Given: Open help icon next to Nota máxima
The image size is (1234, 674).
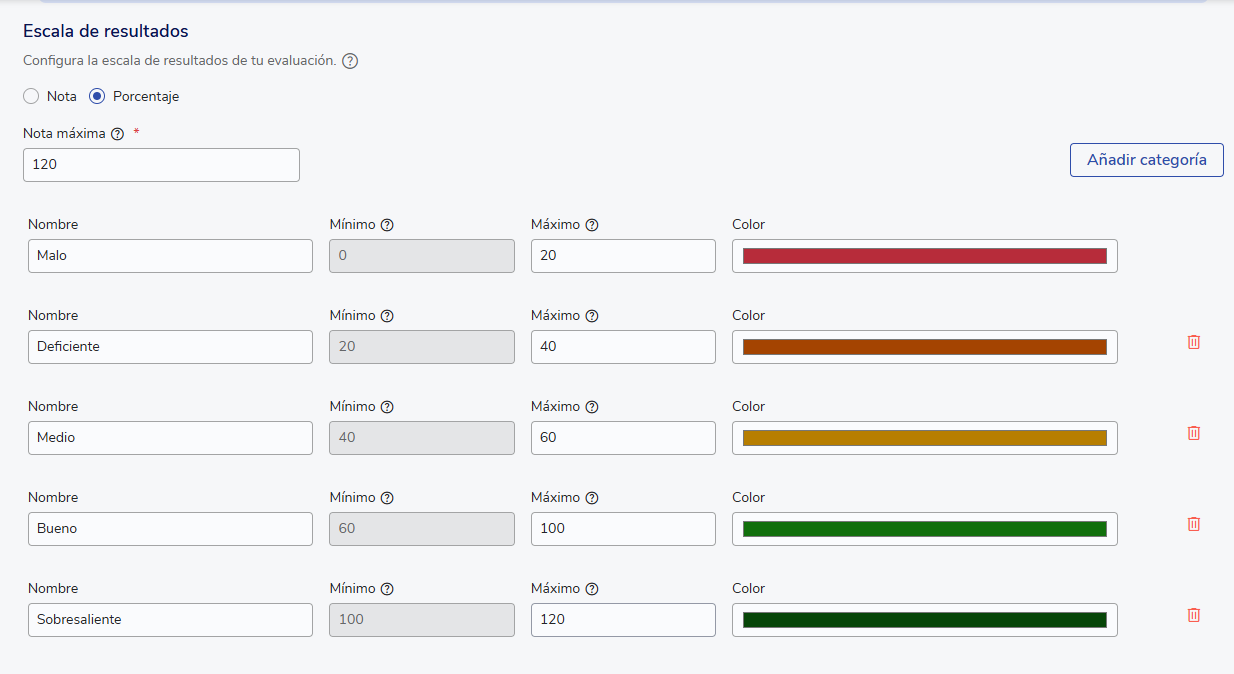Looking at the screenshot, I should click(117, 134).
